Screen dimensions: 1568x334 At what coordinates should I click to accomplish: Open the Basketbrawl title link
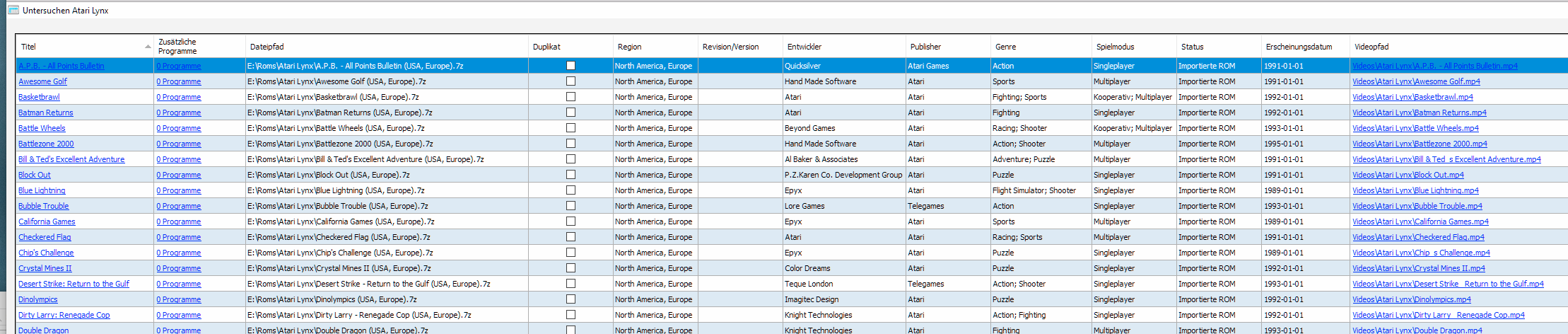[39, 97]
